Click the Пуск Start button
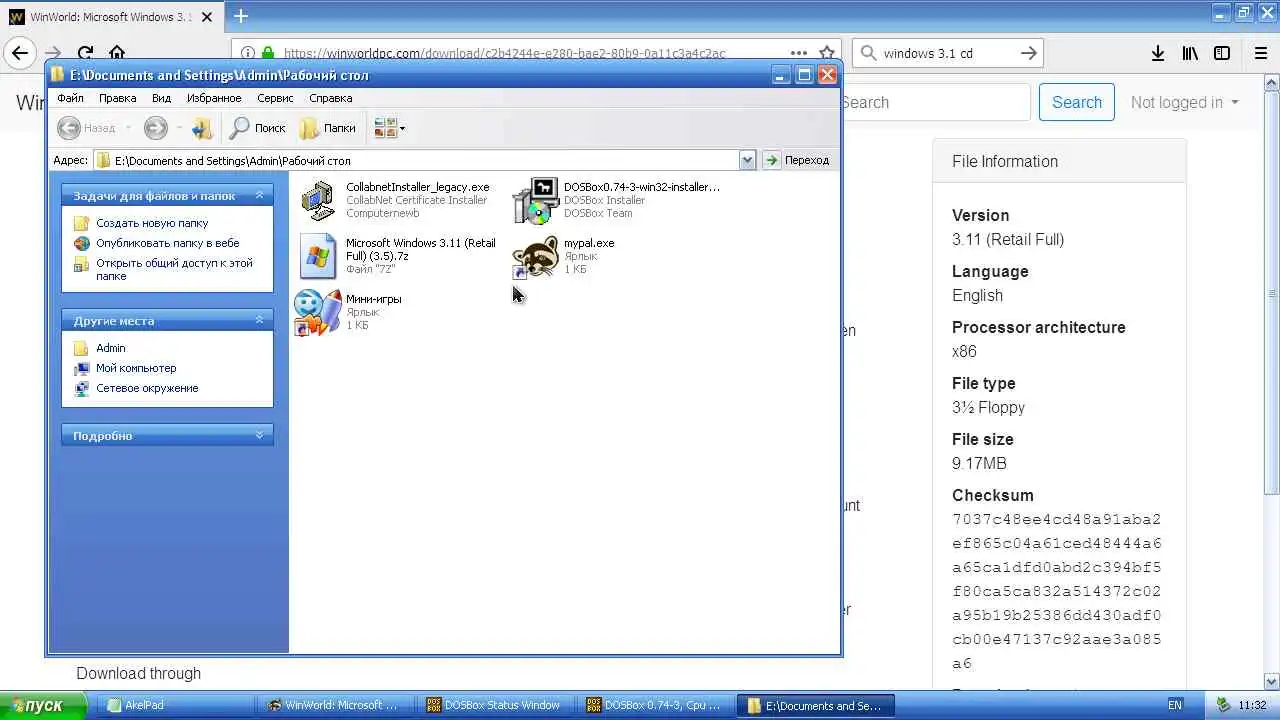Image resolution: width=1280 pixels, height=720 pixels. 42,705
